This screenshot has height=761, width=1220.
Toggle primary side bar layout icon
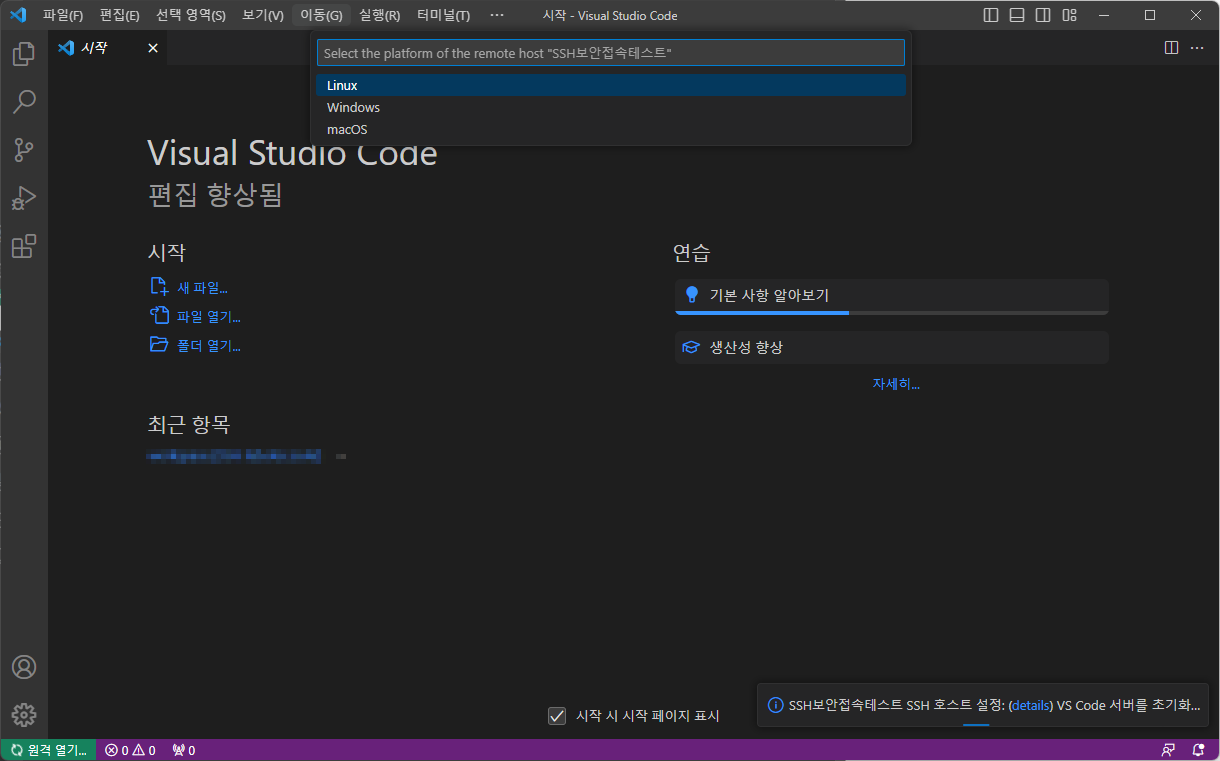(x=991, y=15)
